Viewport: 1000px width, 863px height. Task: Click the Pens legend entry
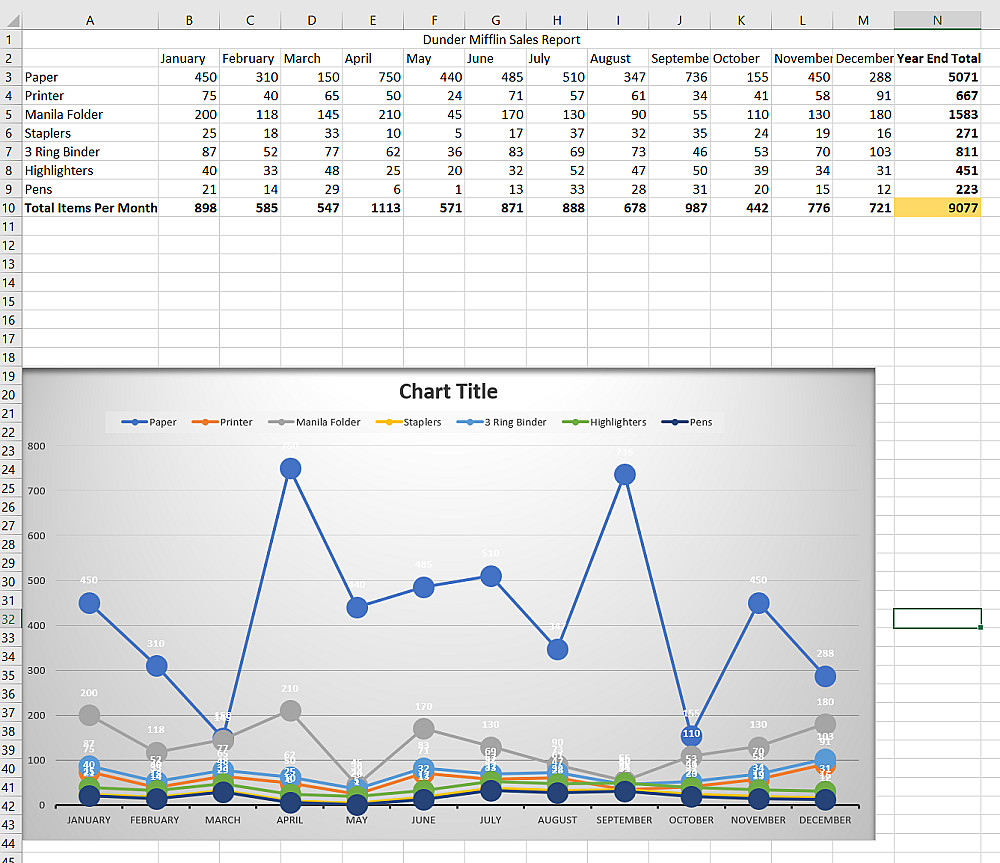click(687, 422)
